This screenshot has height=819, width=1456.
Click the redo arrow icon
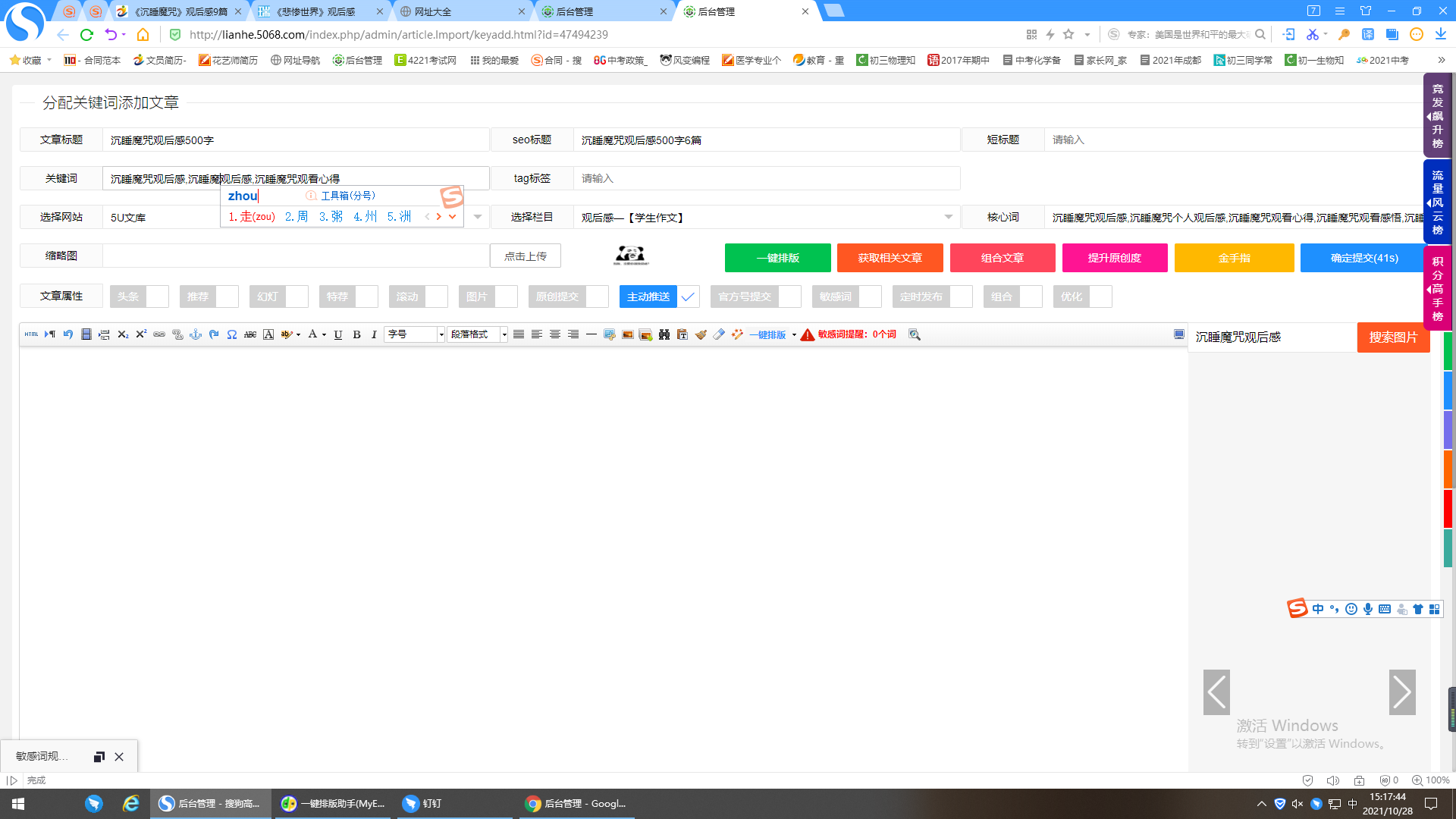[214, 334]
